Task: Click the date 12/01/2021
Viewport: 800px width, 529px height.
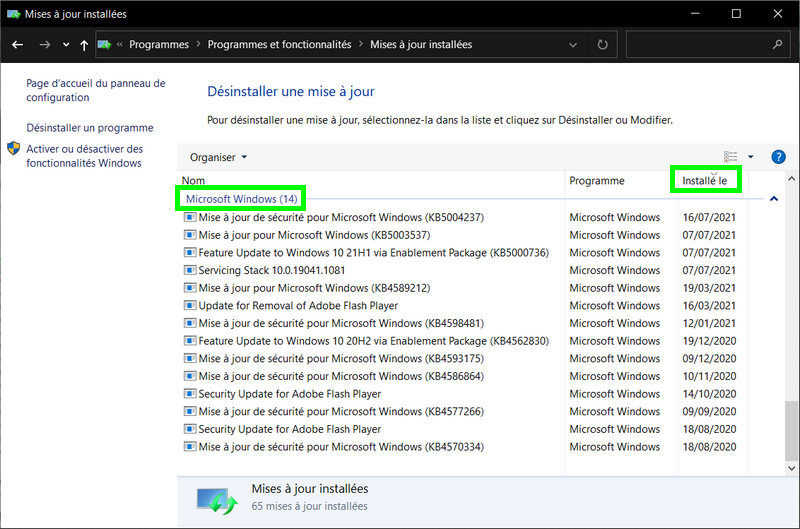Action: point(709,323)
